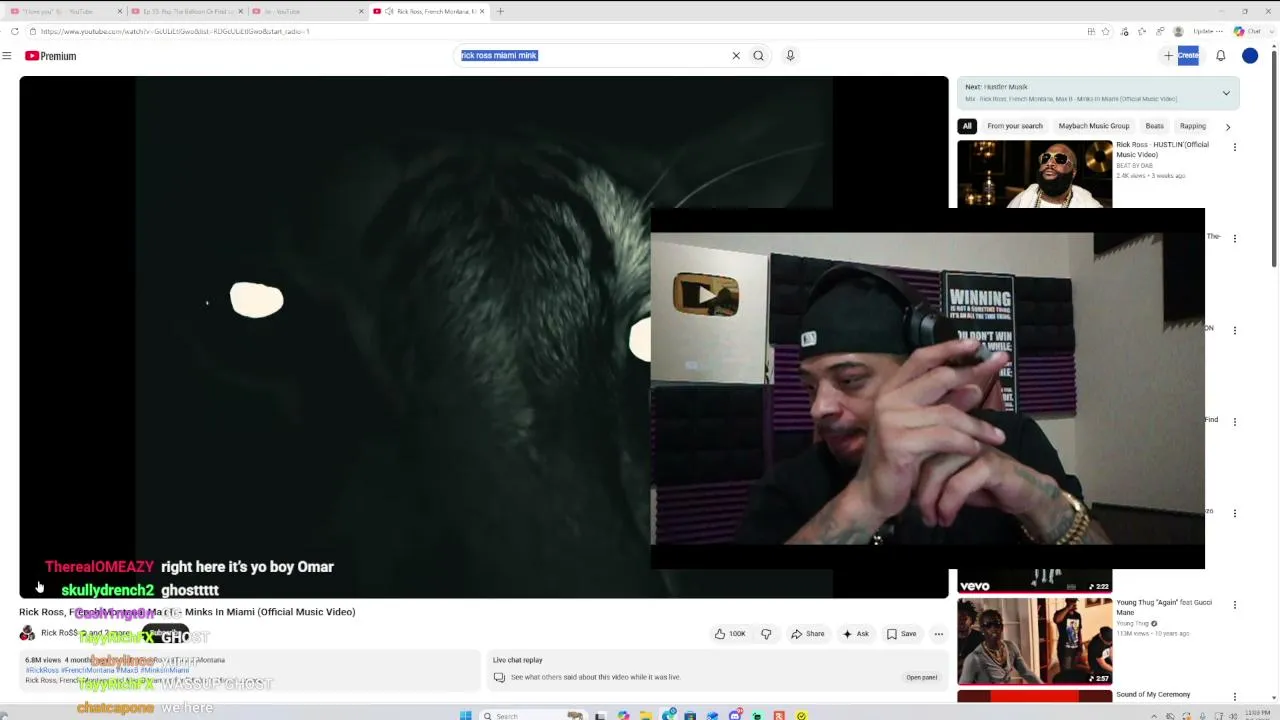Switch to the 'Ep 33: Pop The Balloon' tab
1280x720 pixels.
point(187,11)
